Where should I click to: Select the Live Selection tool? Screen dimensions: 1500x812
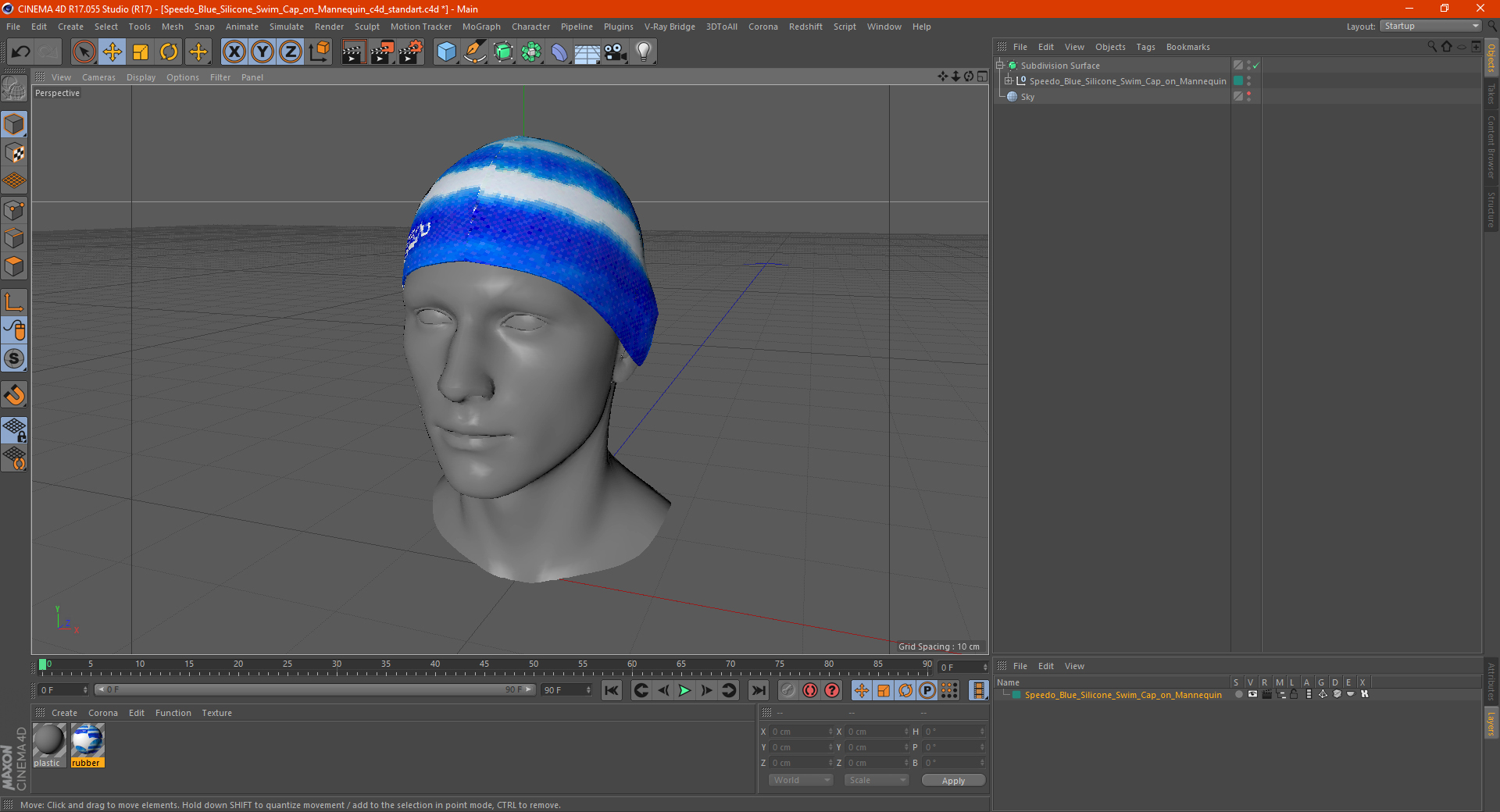pyautogui.click(x=84, y=52)
